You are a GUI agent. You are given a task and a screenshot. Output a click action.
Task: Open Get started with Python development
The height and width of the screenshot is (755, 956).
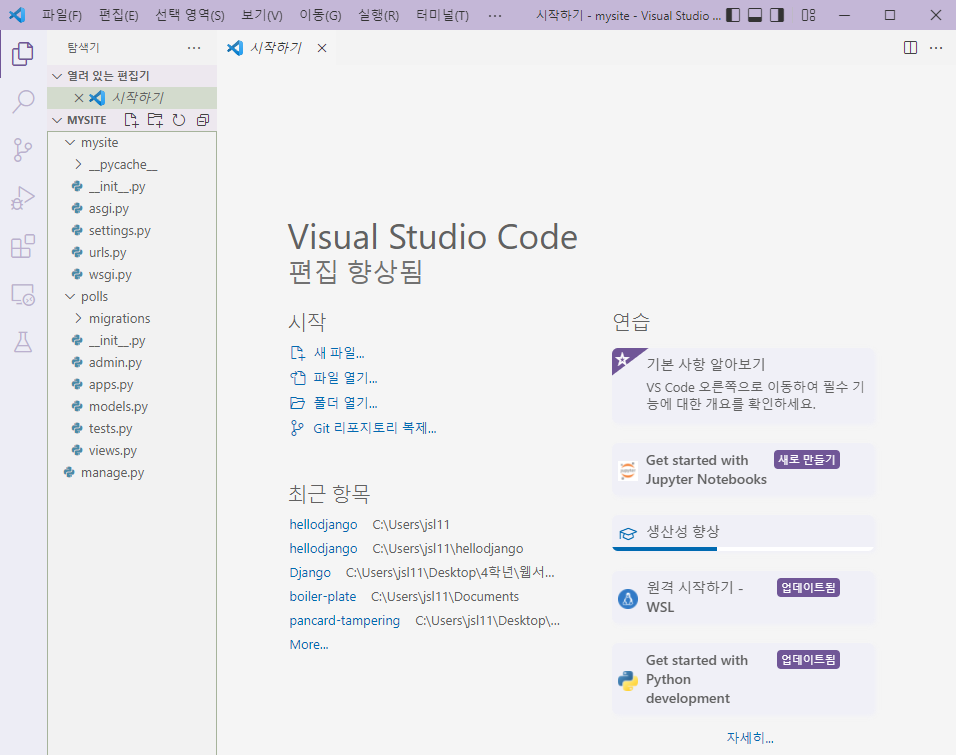[743, 679]
